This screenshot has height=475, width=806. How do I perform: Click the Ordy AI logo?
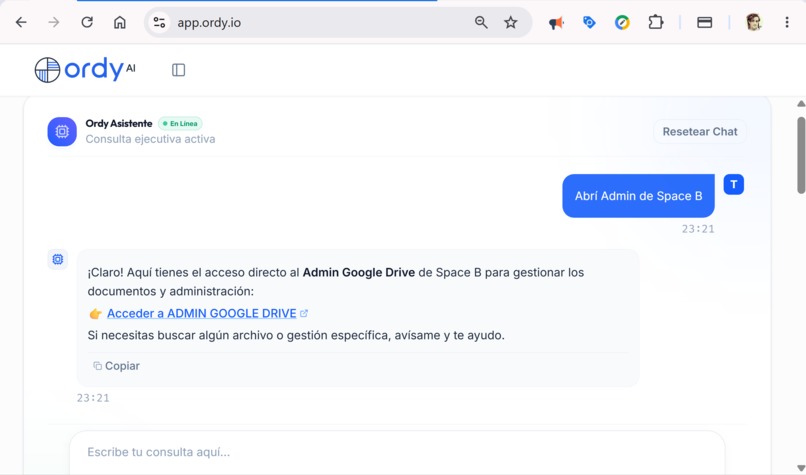coord(85,69)
